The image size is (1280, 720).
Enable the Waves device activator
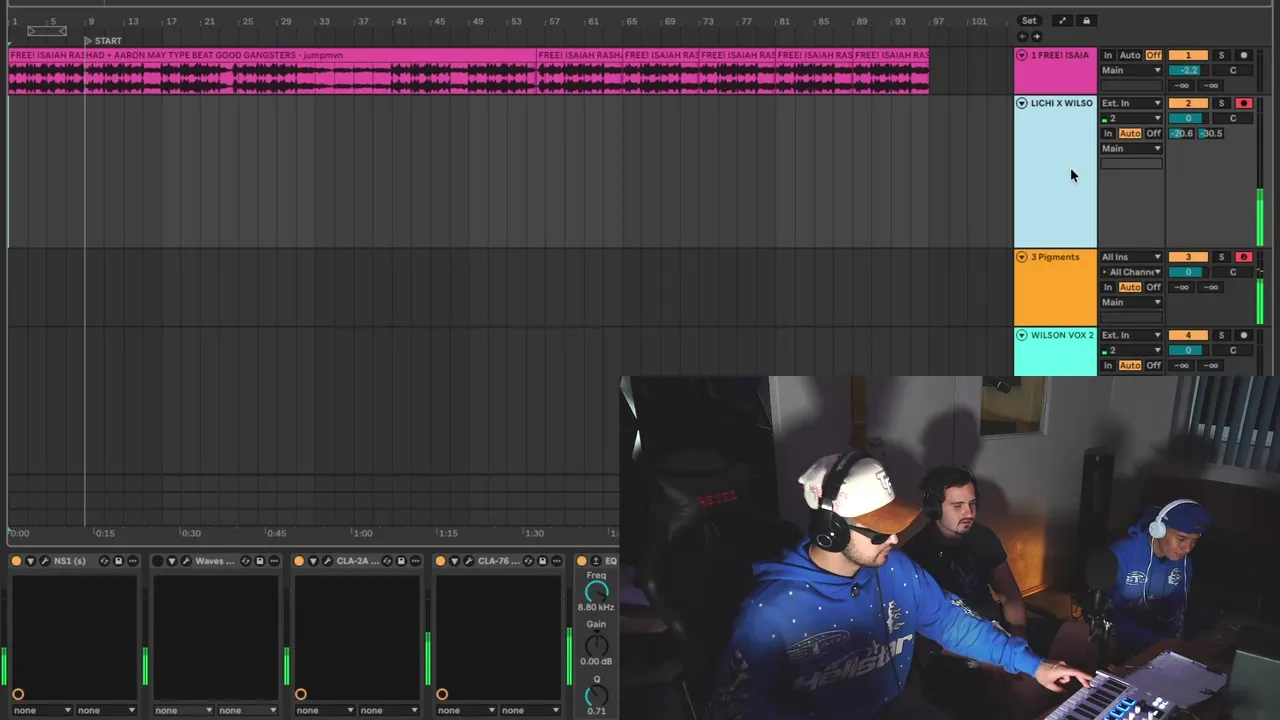(x=158, y=561)
